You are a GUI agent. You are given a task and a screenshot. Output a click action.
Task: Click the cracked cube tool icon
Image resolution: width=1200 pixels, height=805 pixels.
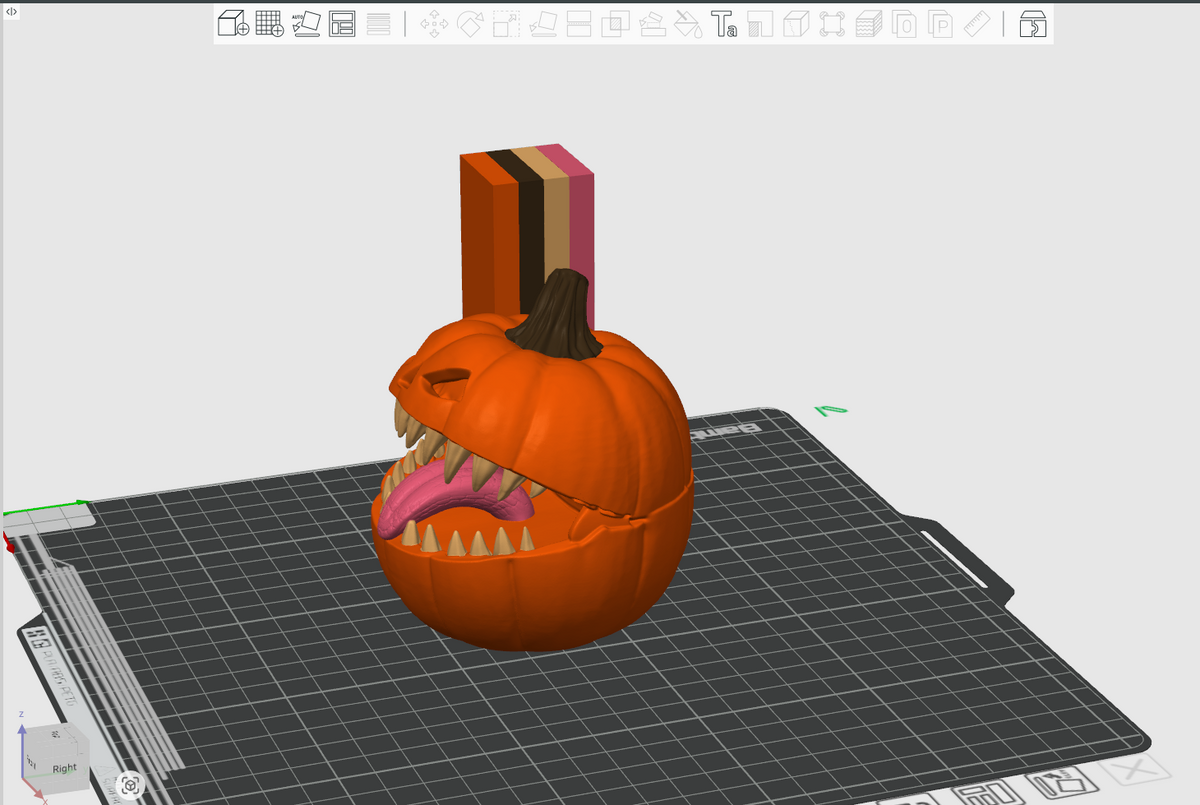[796, 24]
